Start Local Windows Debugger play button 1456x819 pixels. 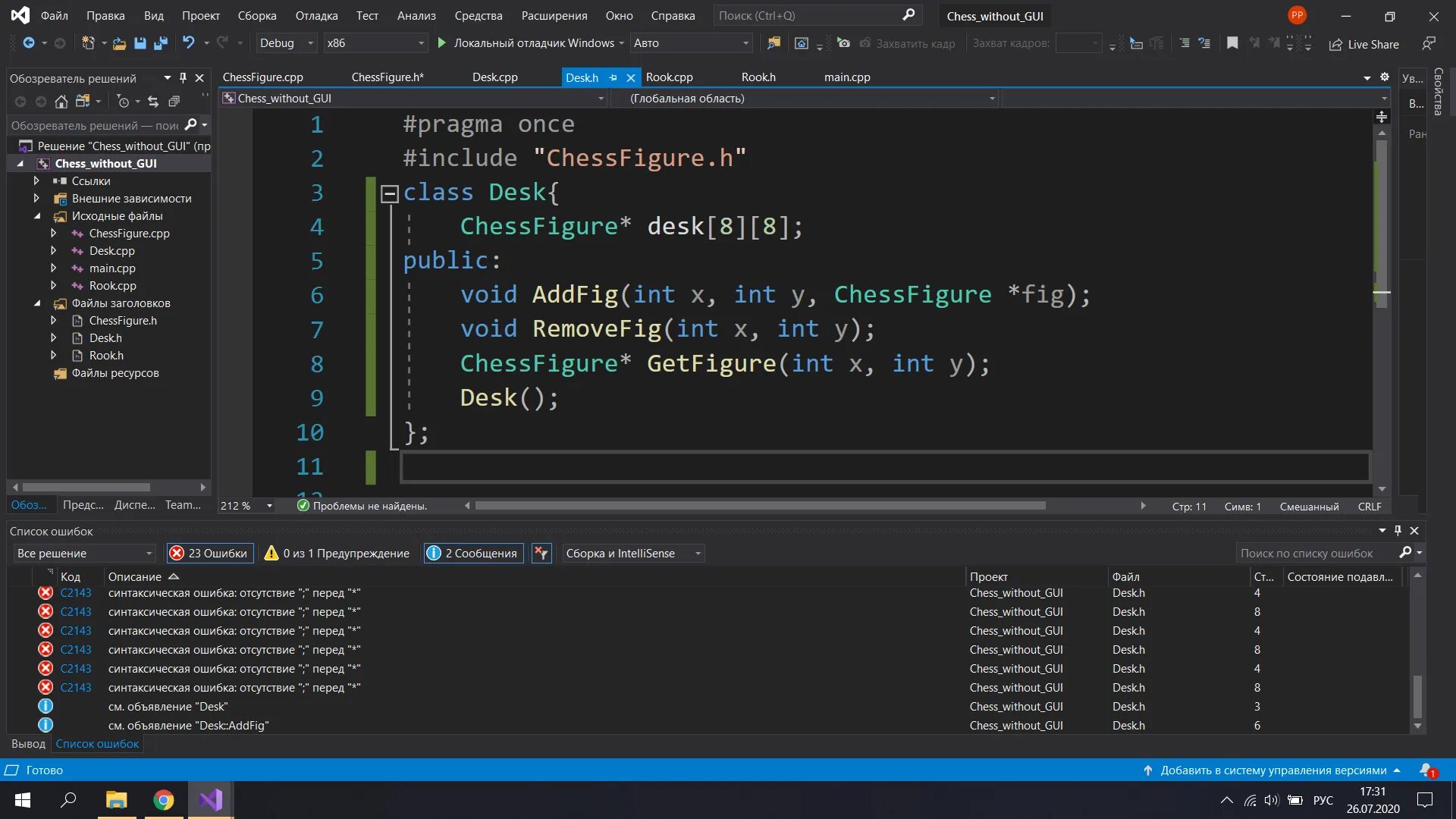(442, 43)
